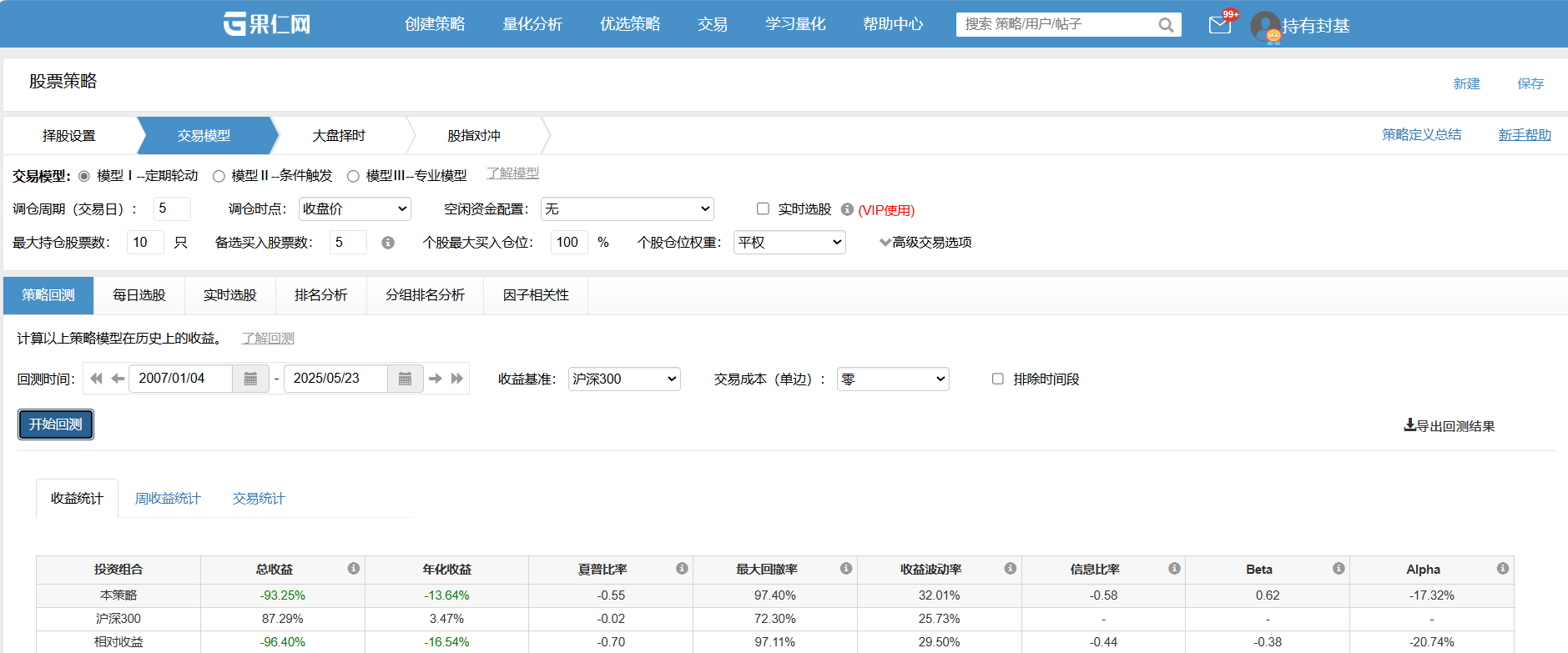The height and width of the screenshot is (653, 1568).
Task: Open the 周收益统计 tab
Action: 168,499
